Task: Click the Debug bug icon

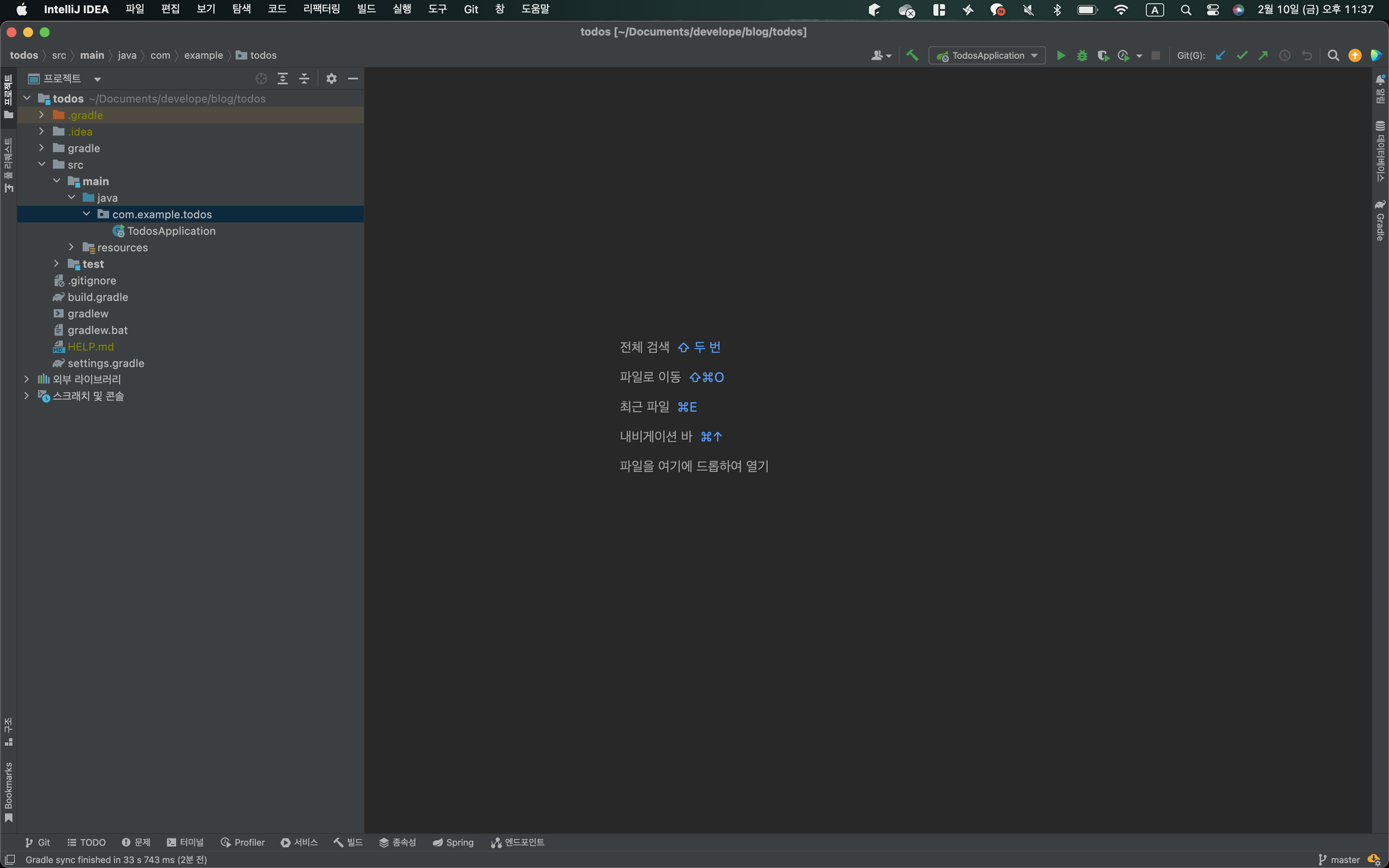Action: point(1082,56)
